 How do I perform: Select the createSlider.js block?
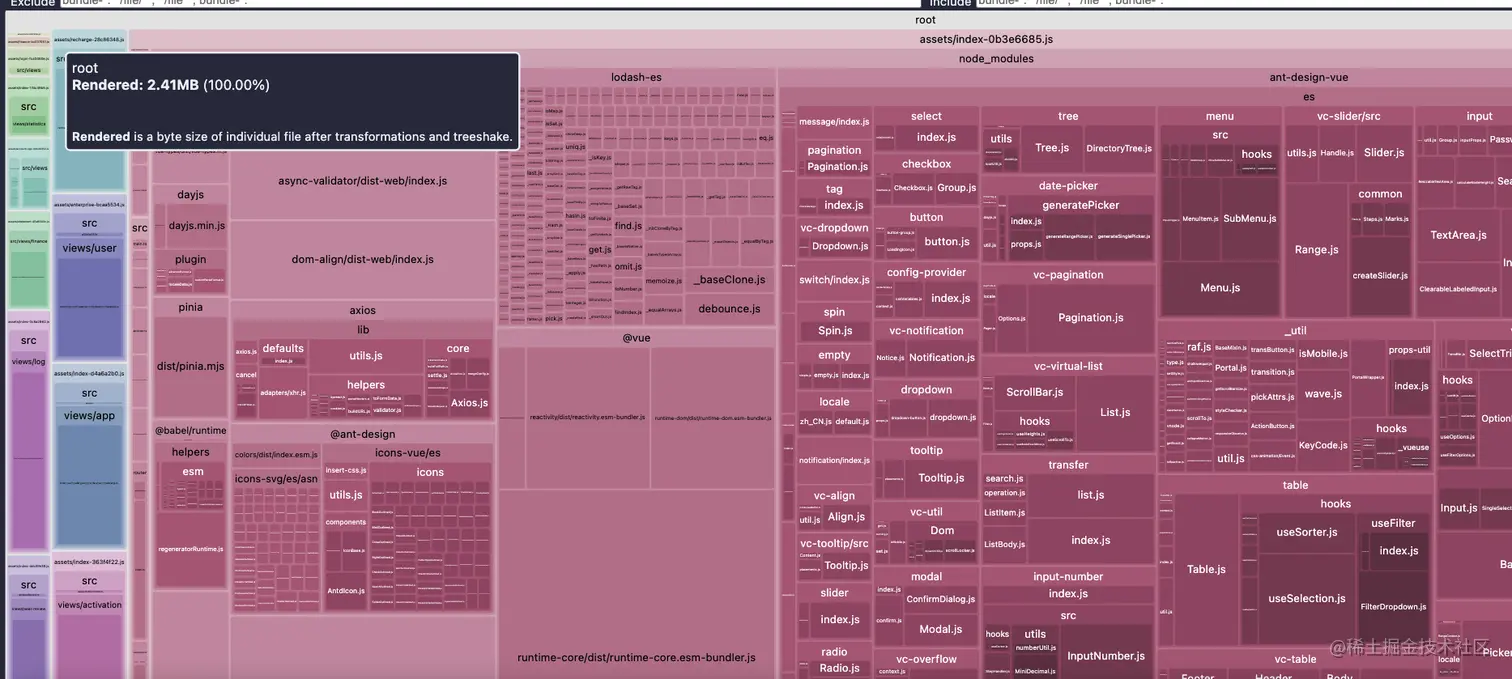coord(1380,276)
